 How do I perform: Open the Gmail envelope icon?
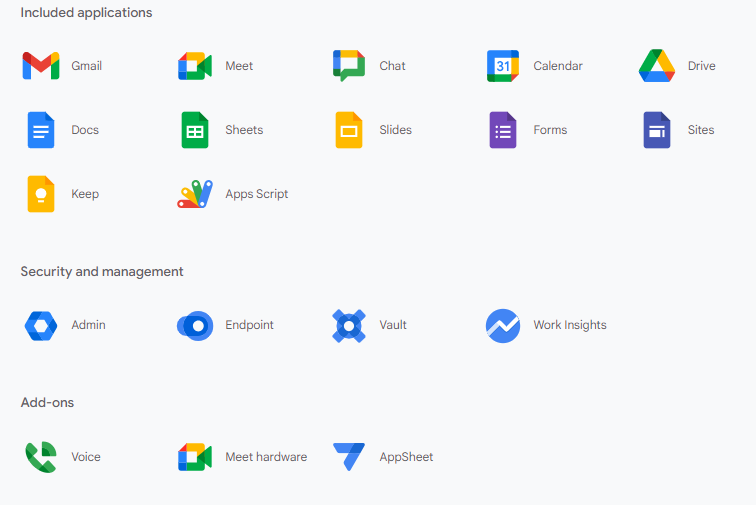coord(41,66)
